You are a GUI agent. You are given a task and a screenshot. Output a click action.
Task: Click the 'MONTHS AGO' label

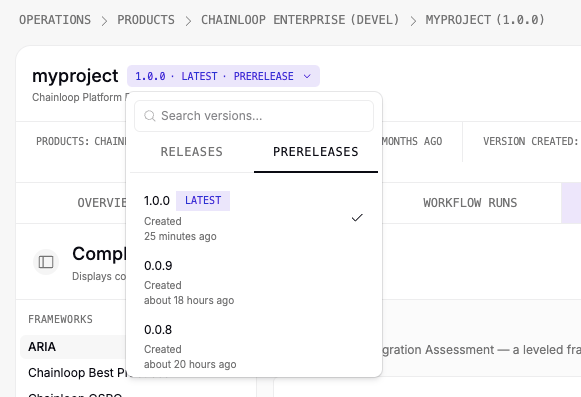point(412,141)
